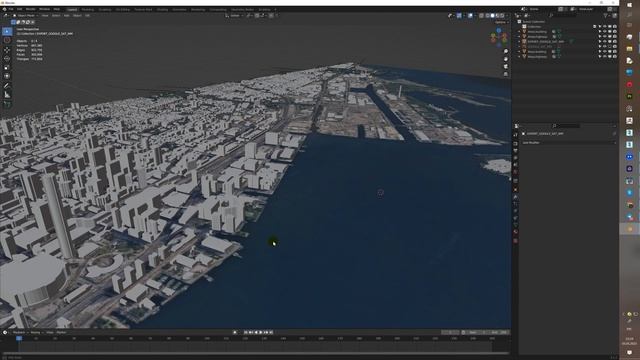
Task: Toggle X-ray mode in viewport header
Action: (481, 16)
